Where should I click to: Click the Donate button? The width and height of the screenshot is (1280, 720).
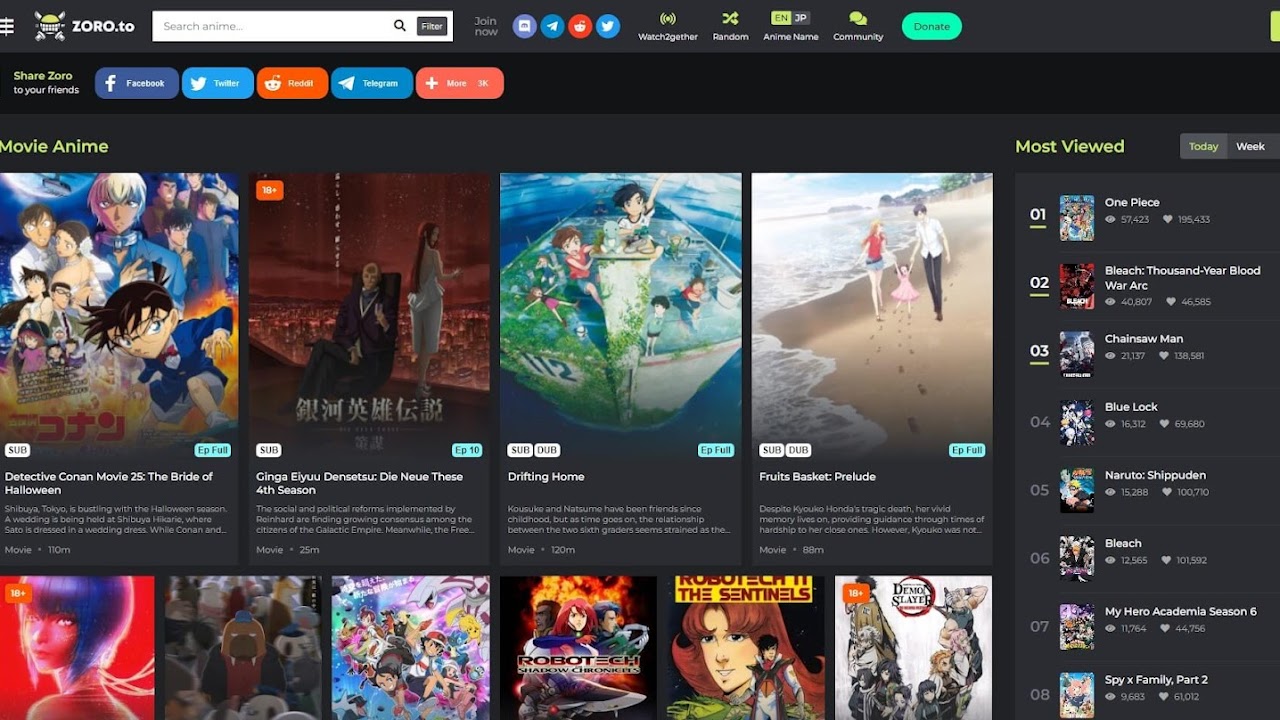pyautogui.click(x=932, y=27)
